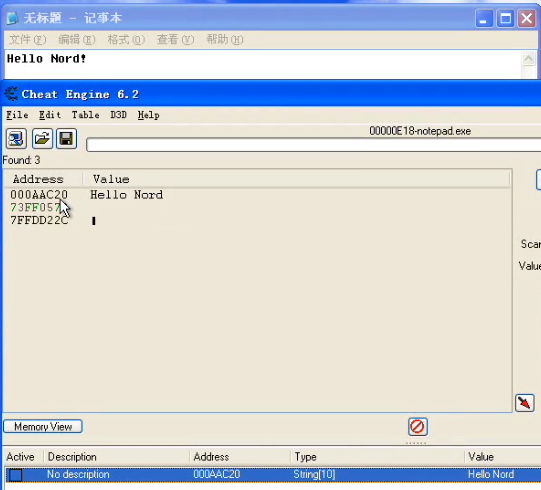Click the open file folder icon
The width and height of the screenshot is (541, 490).
click(42, 139)
